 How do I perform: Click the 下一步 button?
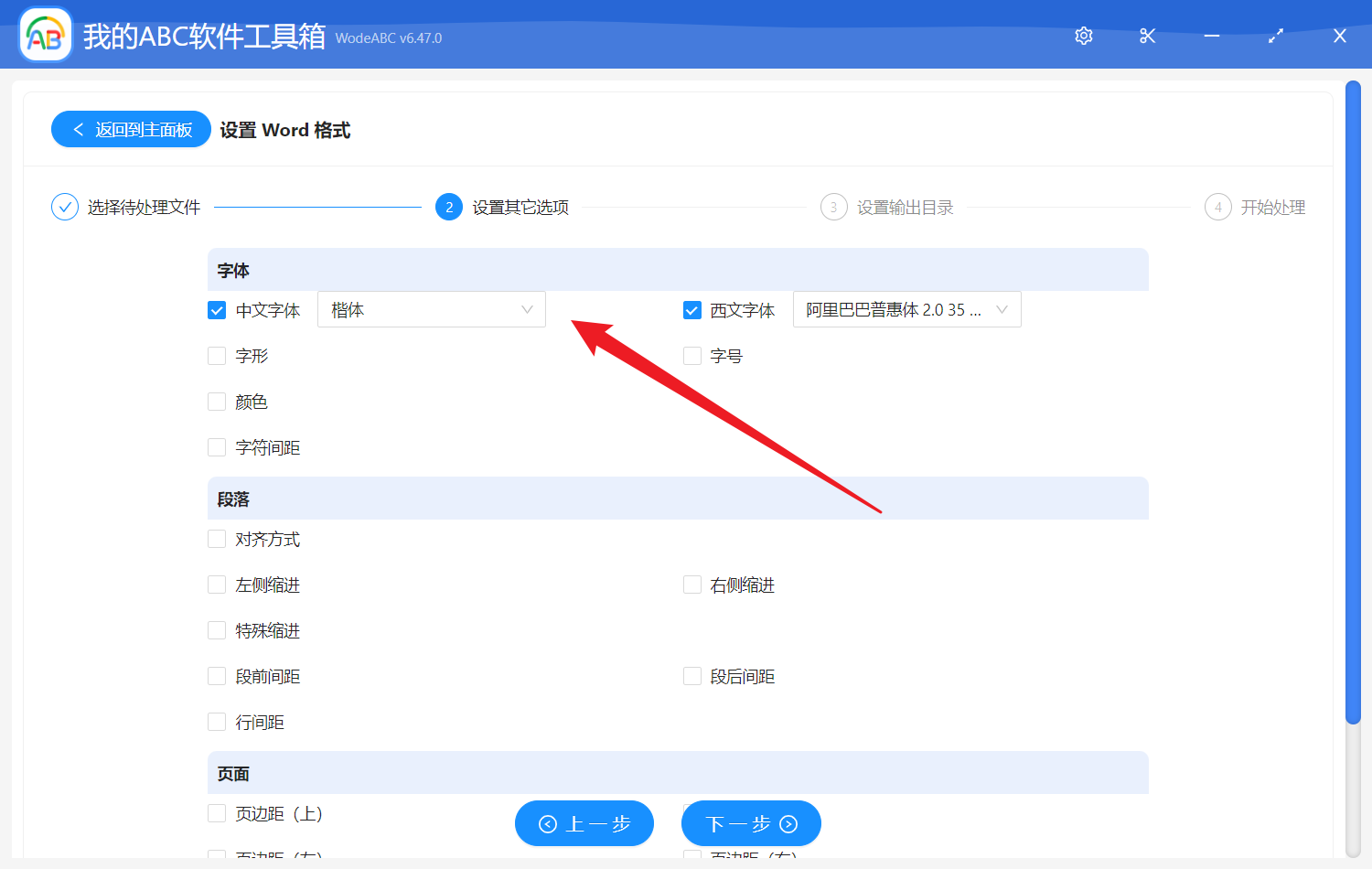click(x=750, y=823)
